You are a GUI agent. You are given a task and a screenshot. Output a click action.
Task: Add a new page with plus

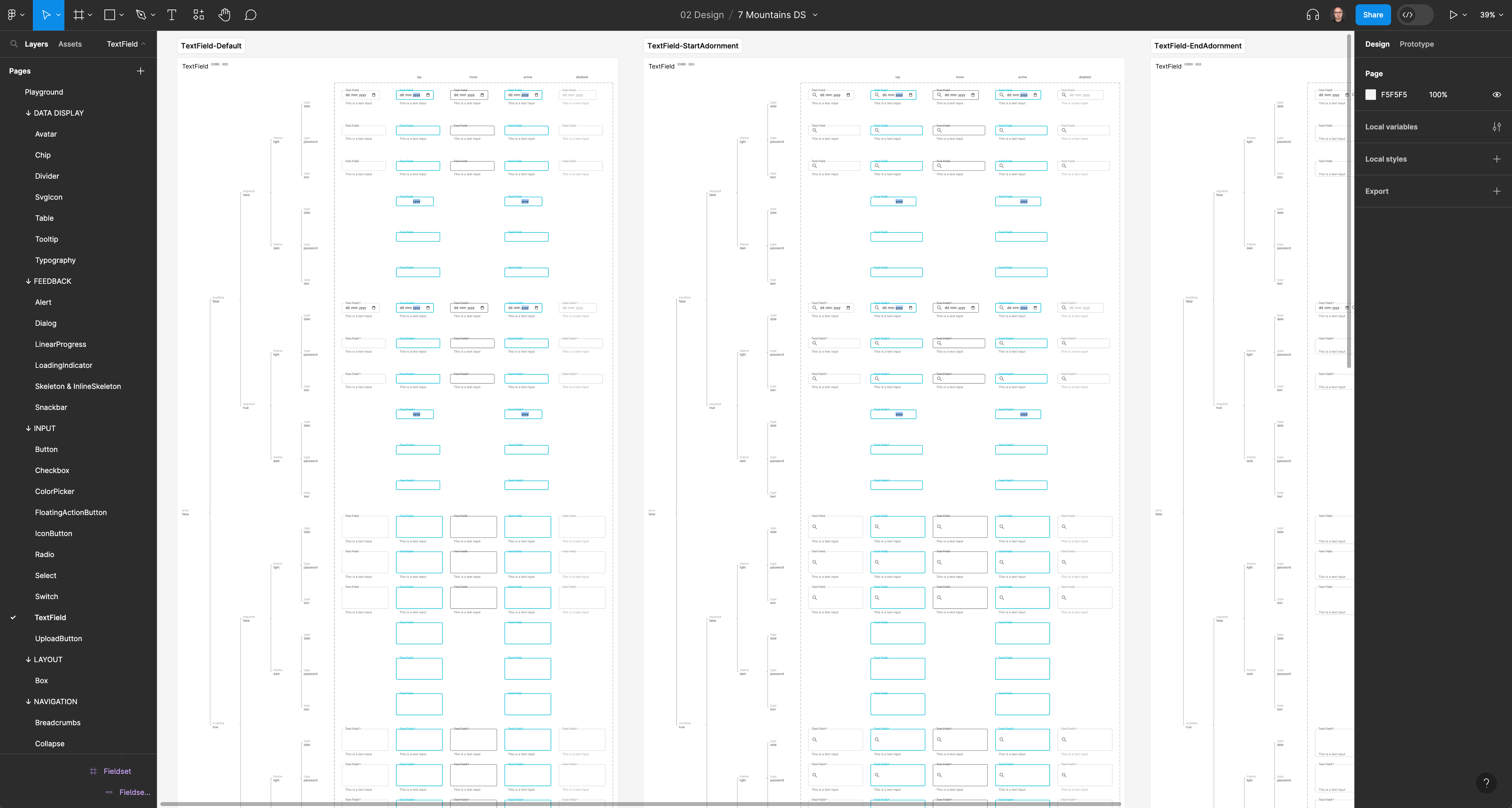pos(140,71)
